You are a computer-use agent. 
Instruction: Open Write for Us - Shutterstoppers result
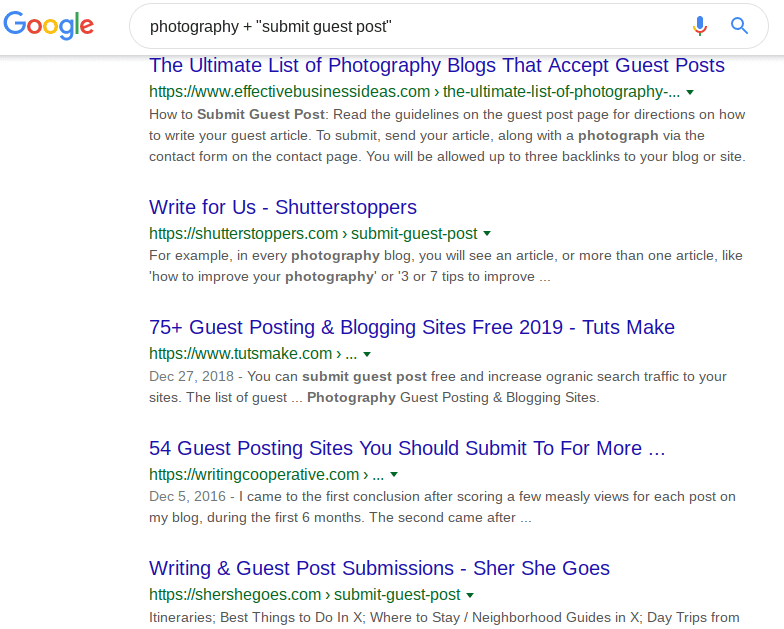pos(283,208)
